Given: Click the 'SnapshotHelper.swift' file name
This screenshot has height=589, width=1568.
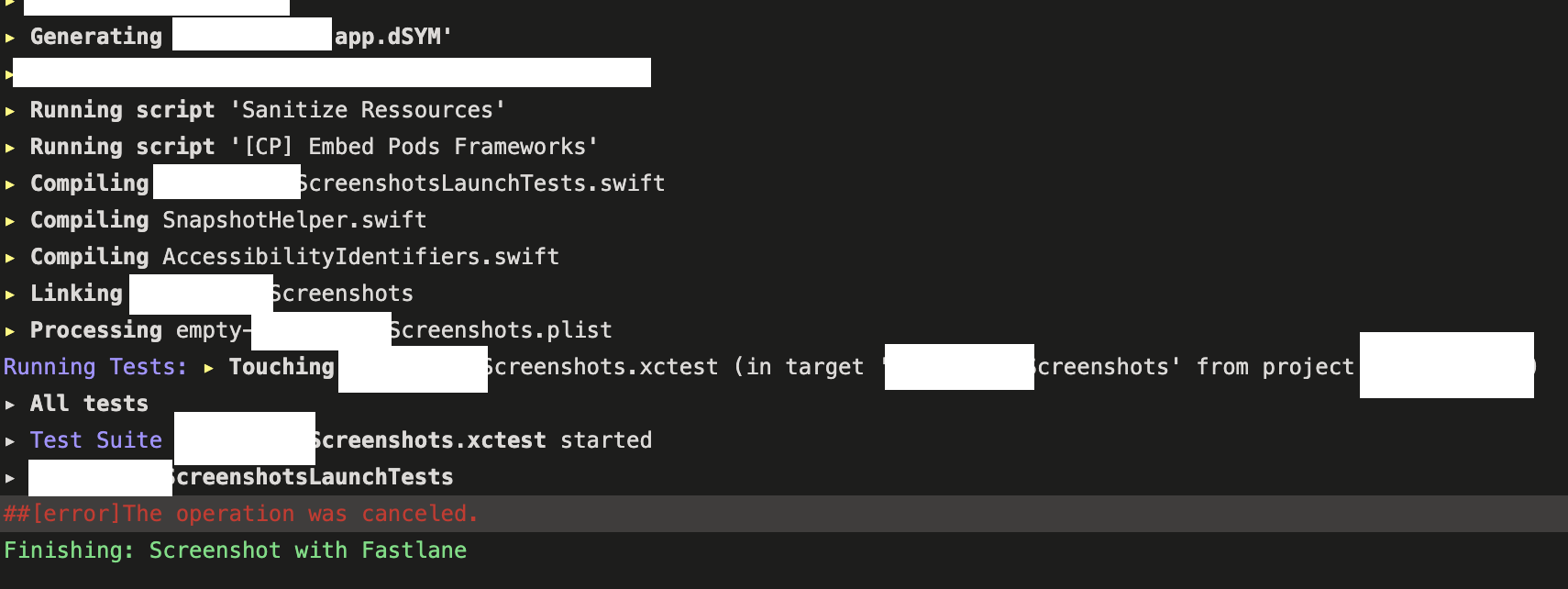Looking at the screenshot, I should (x=294, y=220).
